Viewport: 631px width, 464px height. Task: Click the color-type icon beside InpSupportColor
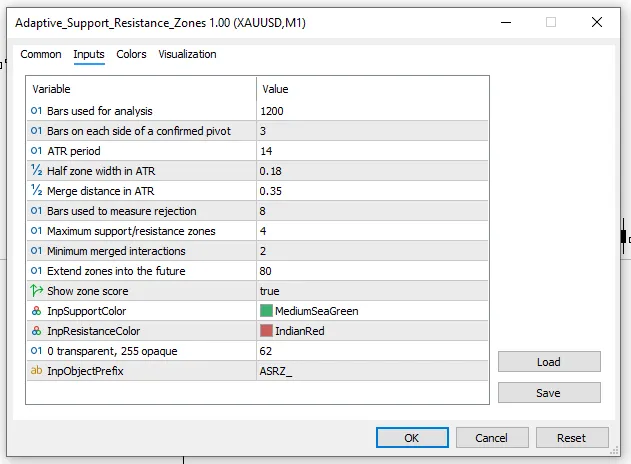pos(36,311)
